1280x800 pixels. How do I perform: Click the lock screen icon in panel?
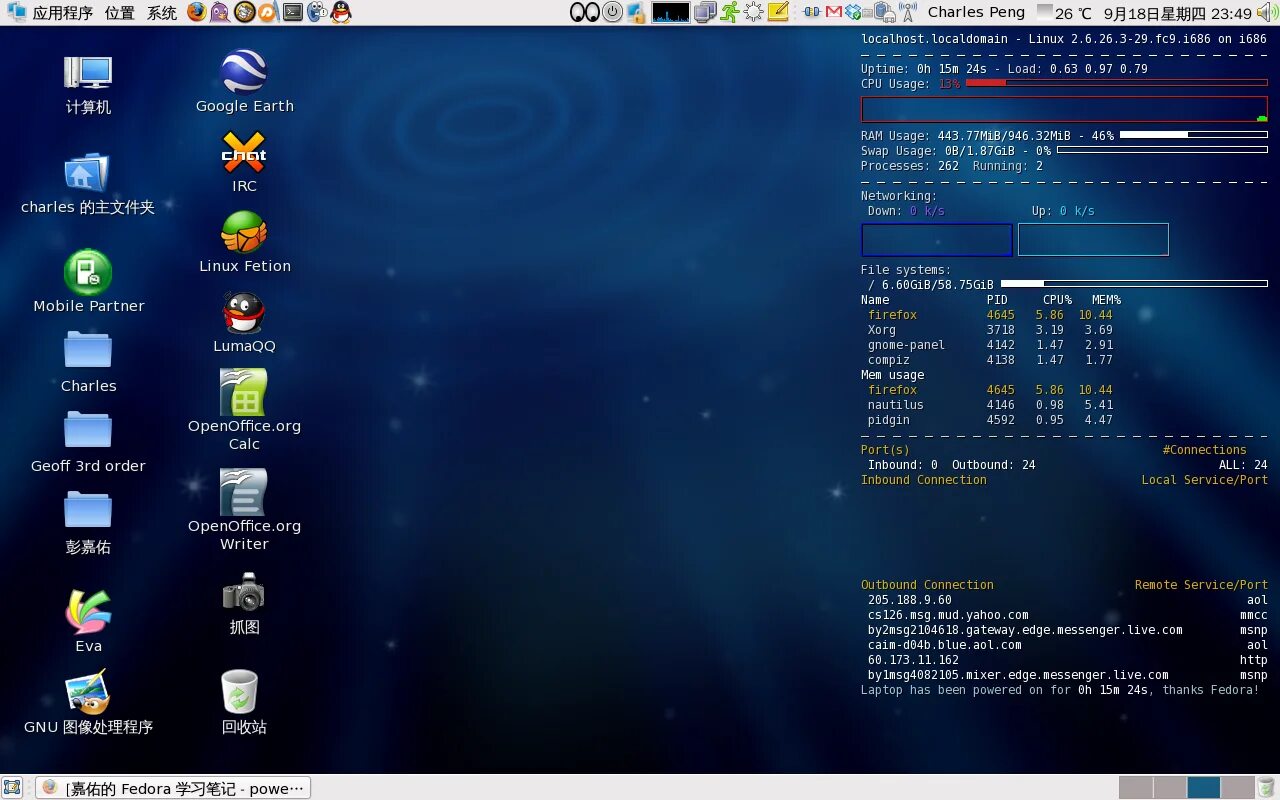[637, 13]
